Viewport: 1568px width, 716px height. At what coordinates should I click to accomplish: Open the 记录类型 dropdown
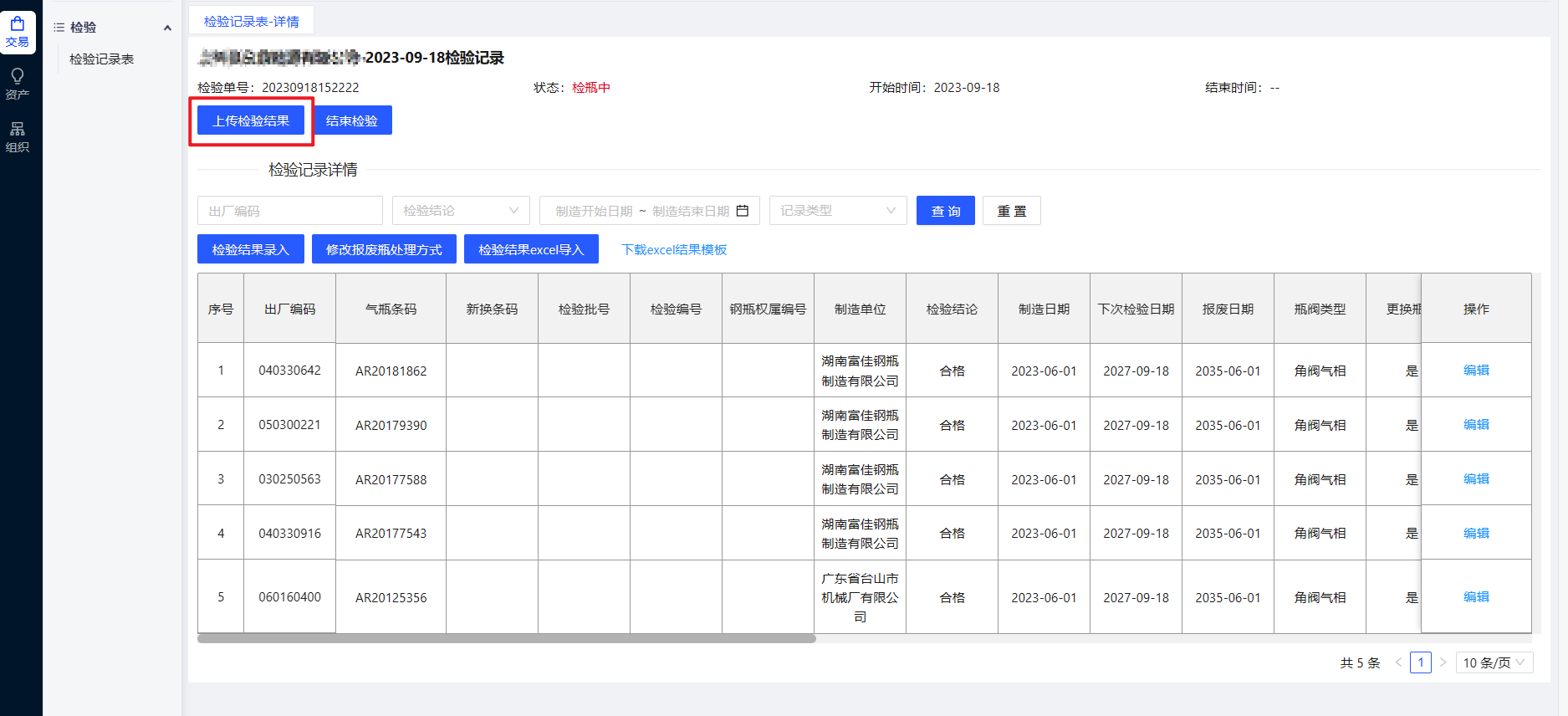coord(839,211)
